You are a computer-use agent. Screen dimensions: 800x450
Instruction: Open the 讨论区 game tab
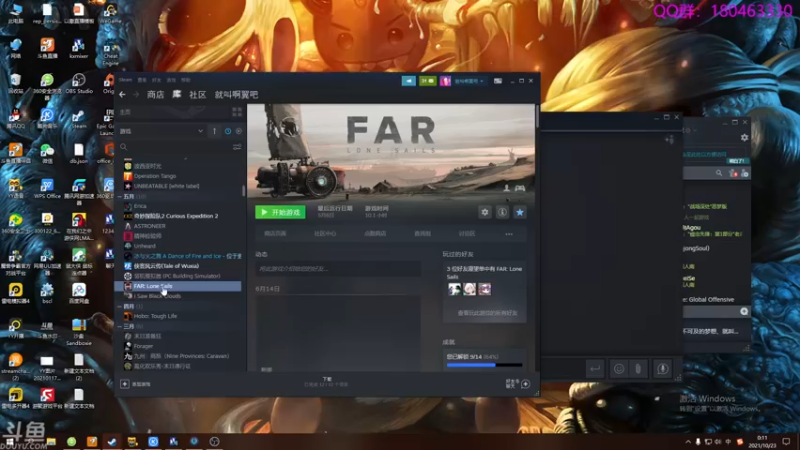[467, 234]
